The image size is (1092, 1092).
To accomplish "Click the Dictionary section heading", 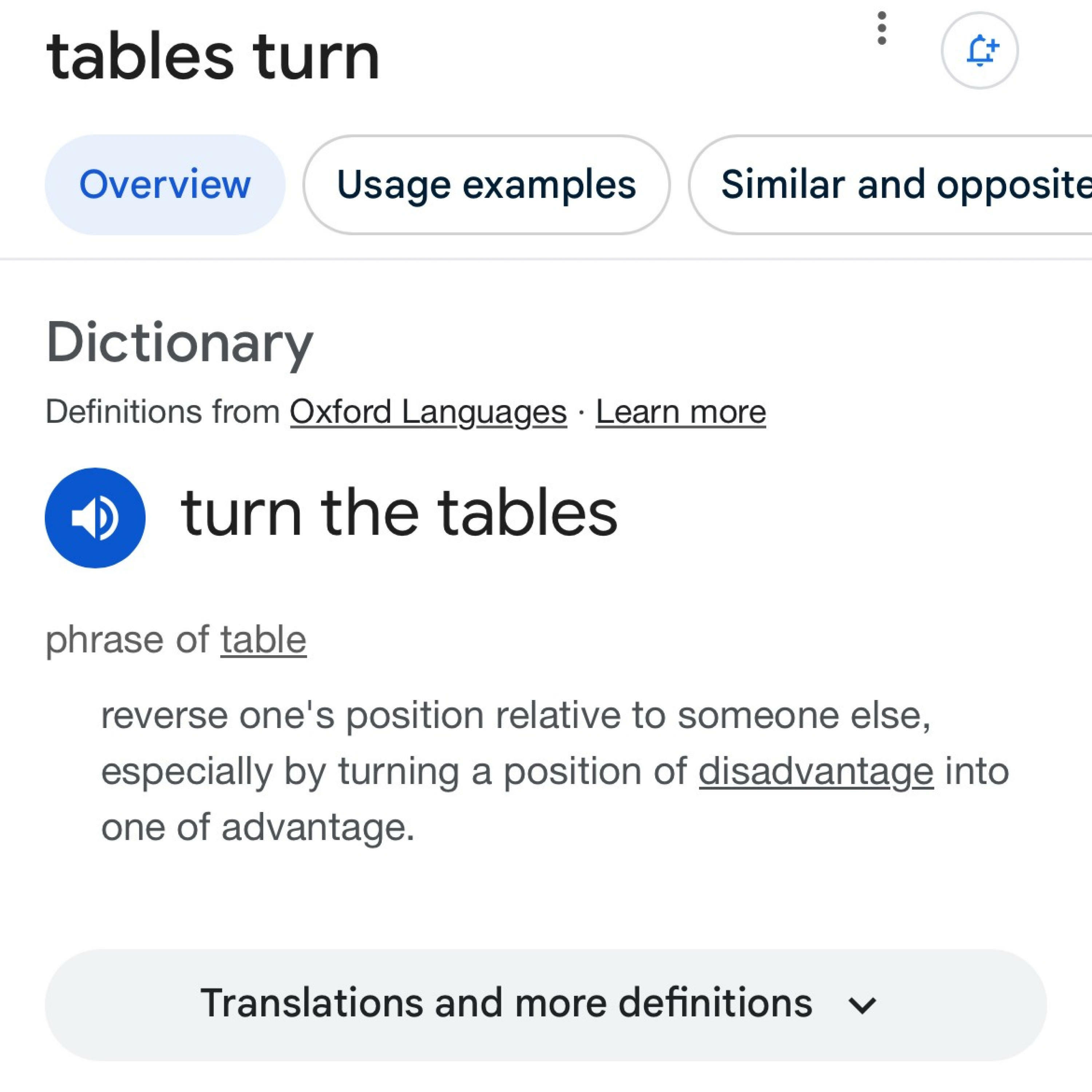I will tap(179, 342).
